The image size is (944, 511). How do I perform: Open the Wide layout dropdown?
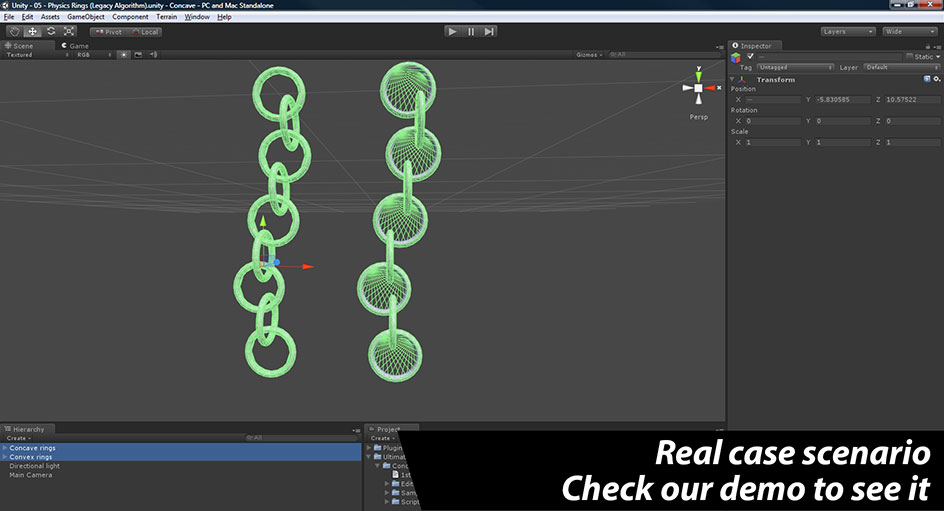910,31
